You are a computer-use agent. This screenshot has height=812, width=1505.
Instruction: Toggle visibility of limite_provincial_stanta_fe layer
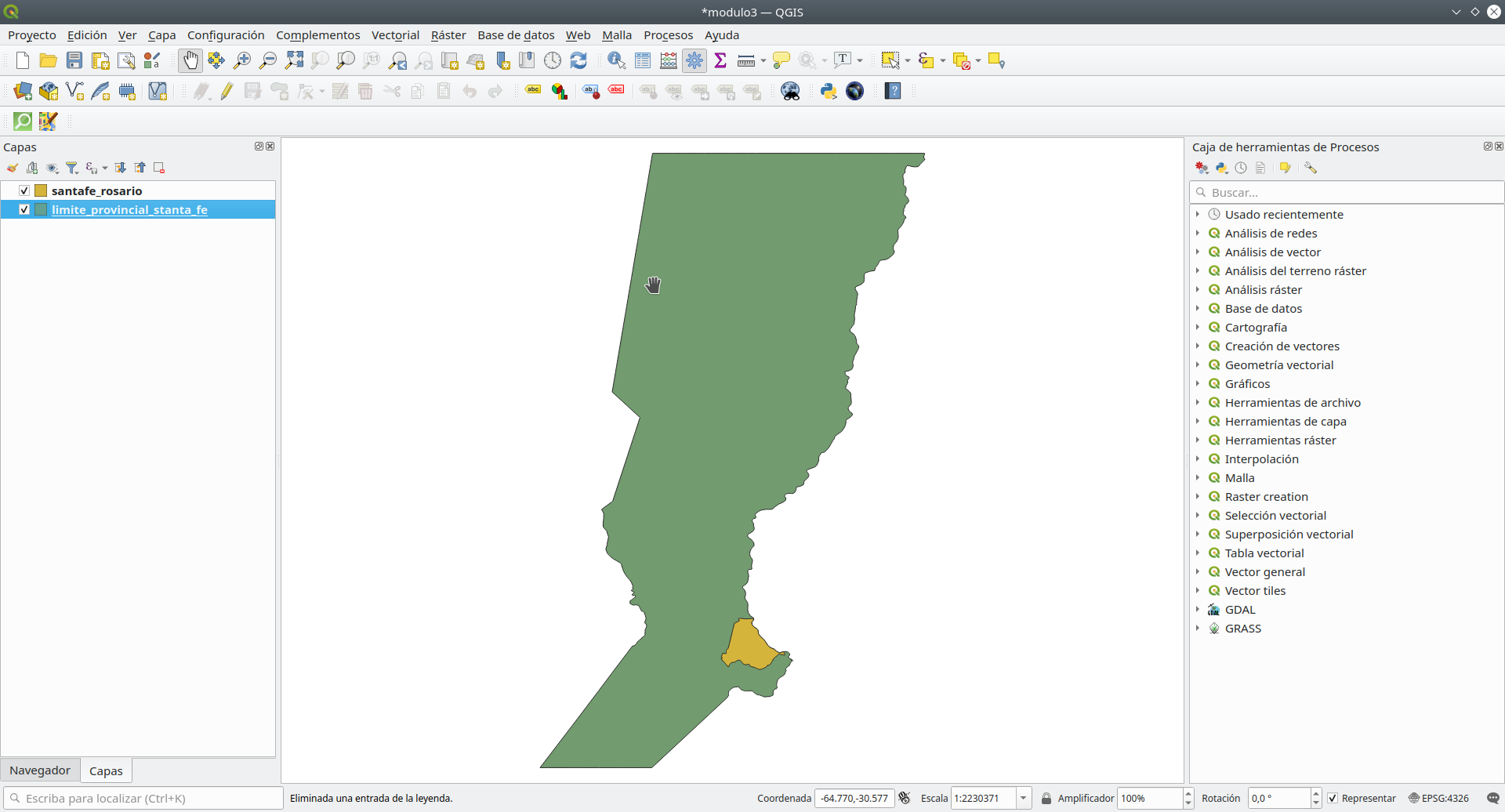24,209
